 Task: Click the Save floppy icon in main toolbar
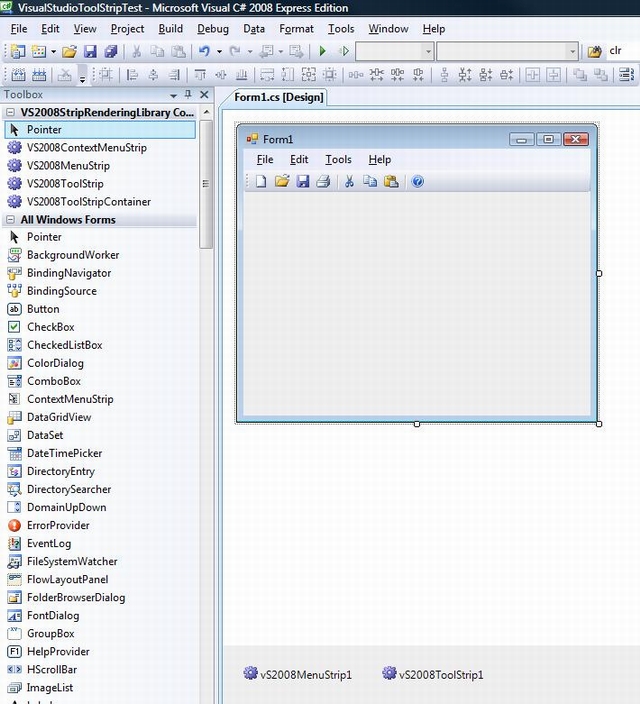pyautogui.click(x=90, y=52)
